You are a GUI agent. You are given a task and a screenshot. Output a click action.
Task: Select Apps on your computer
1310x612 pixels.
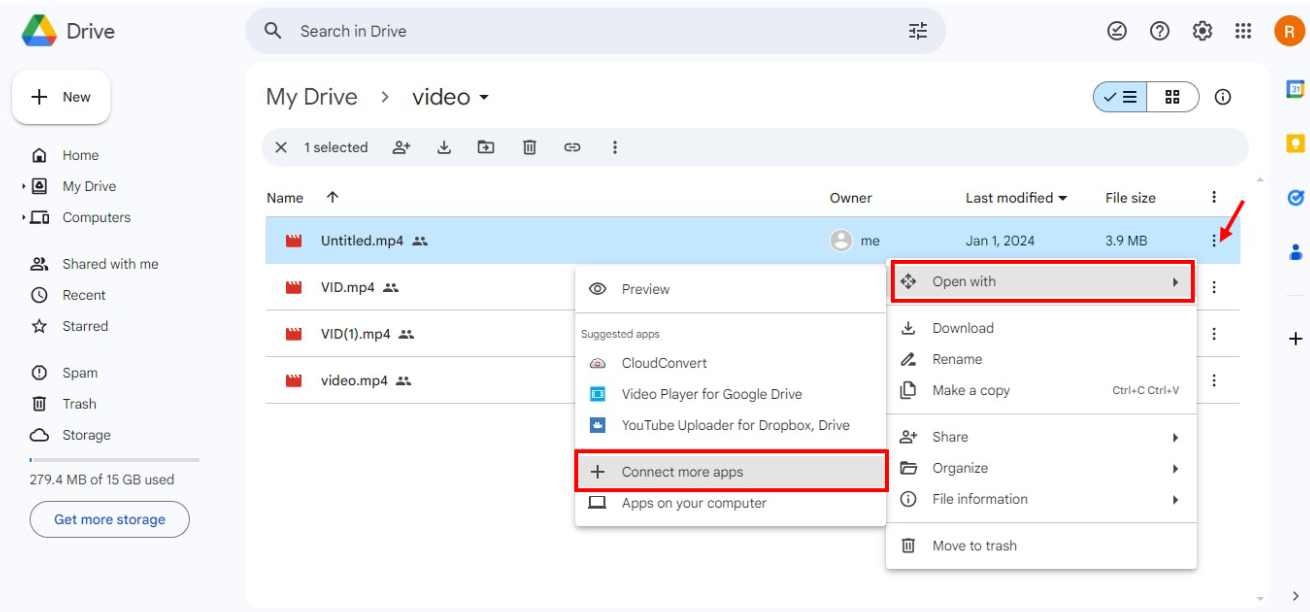click(730, 503)
